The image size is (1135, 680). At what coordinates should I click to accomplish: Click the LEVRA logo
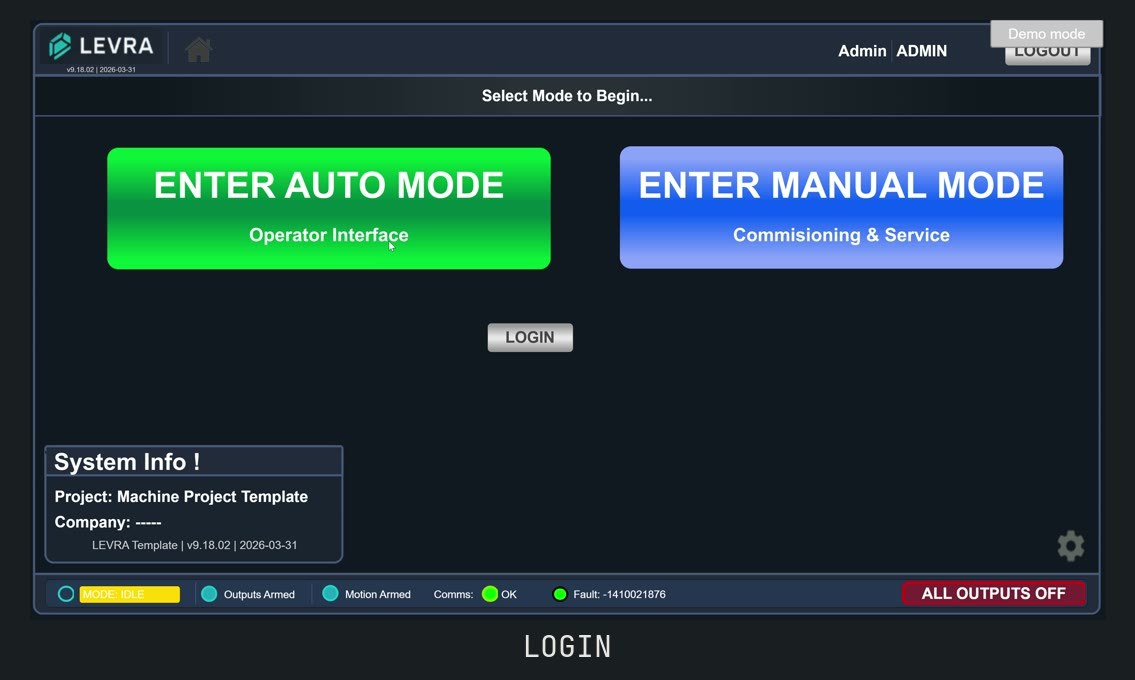tap(101, 46)
